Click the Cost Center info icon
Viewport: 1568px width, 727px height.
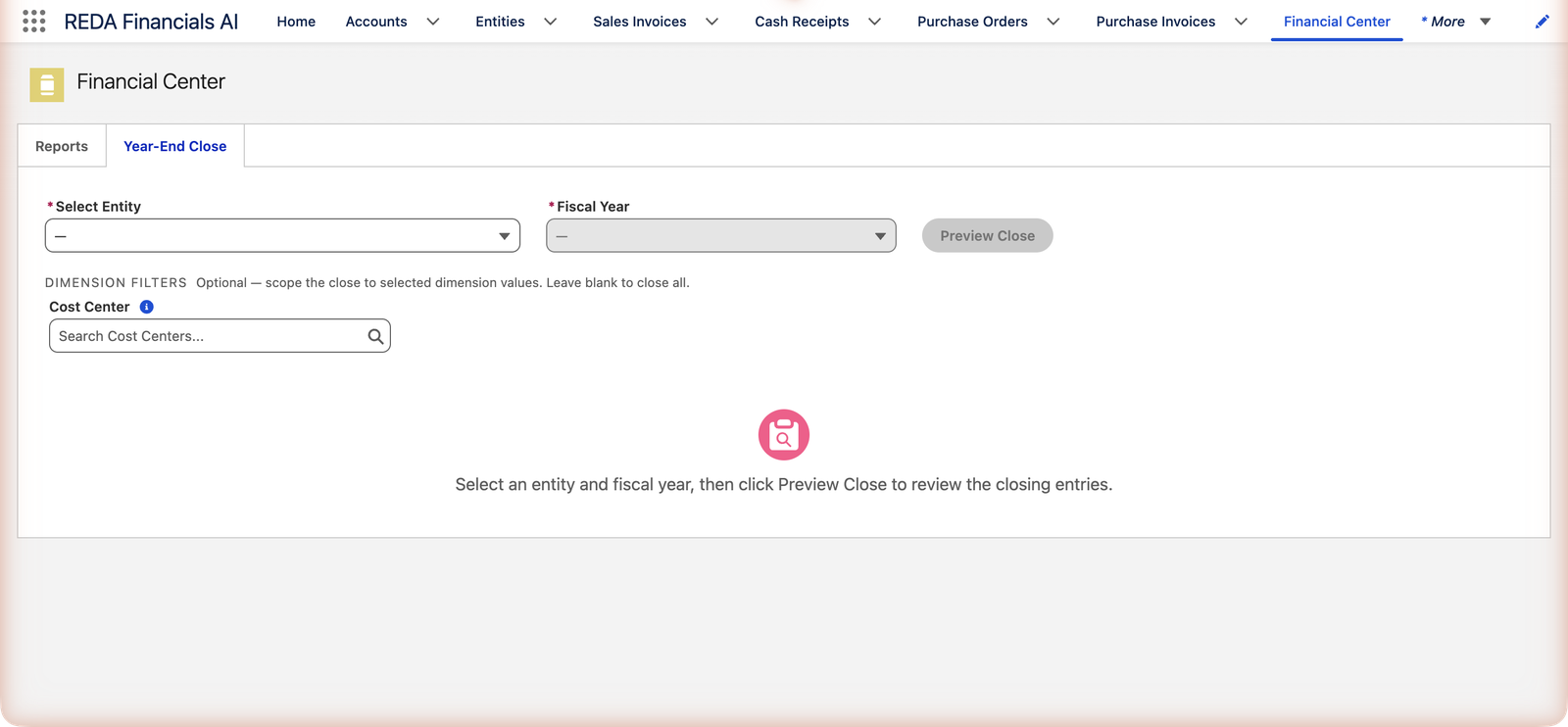[146, 307]
